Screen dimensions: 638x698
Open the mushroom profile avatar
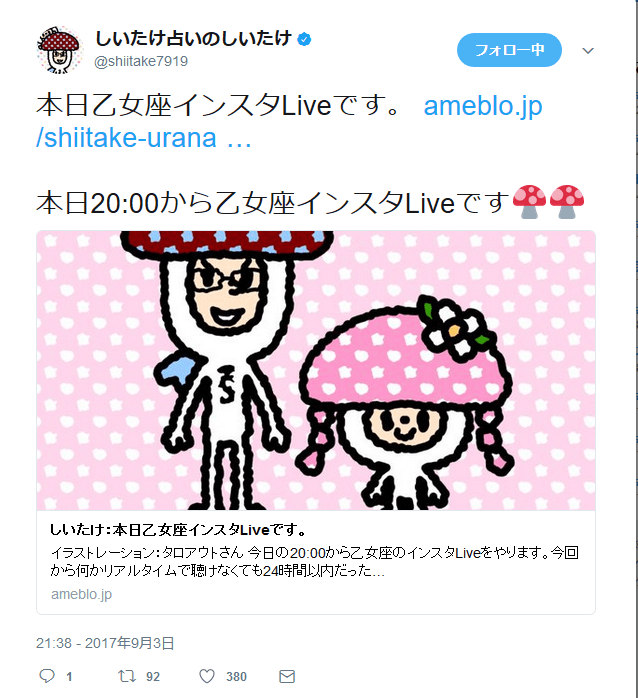coord(59,49)
